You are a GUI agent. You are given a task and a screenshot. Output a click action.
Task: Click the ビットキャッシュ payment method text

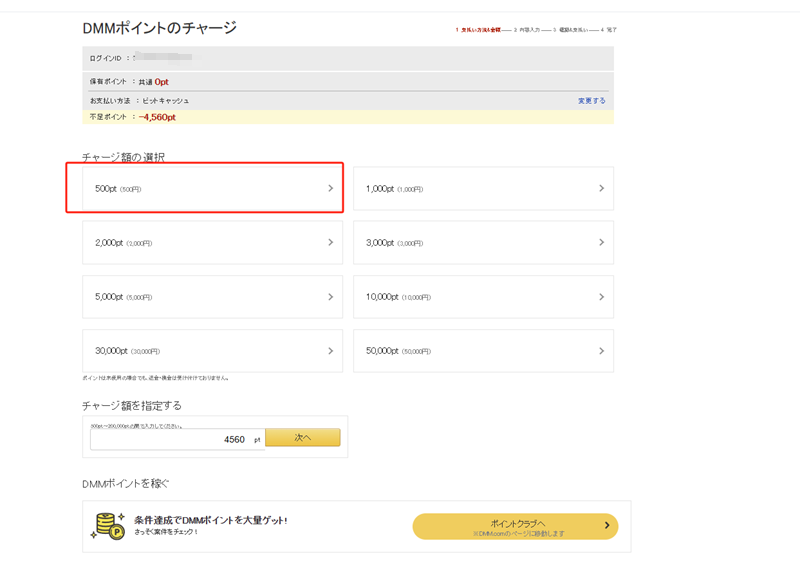(x=166, y=101)
